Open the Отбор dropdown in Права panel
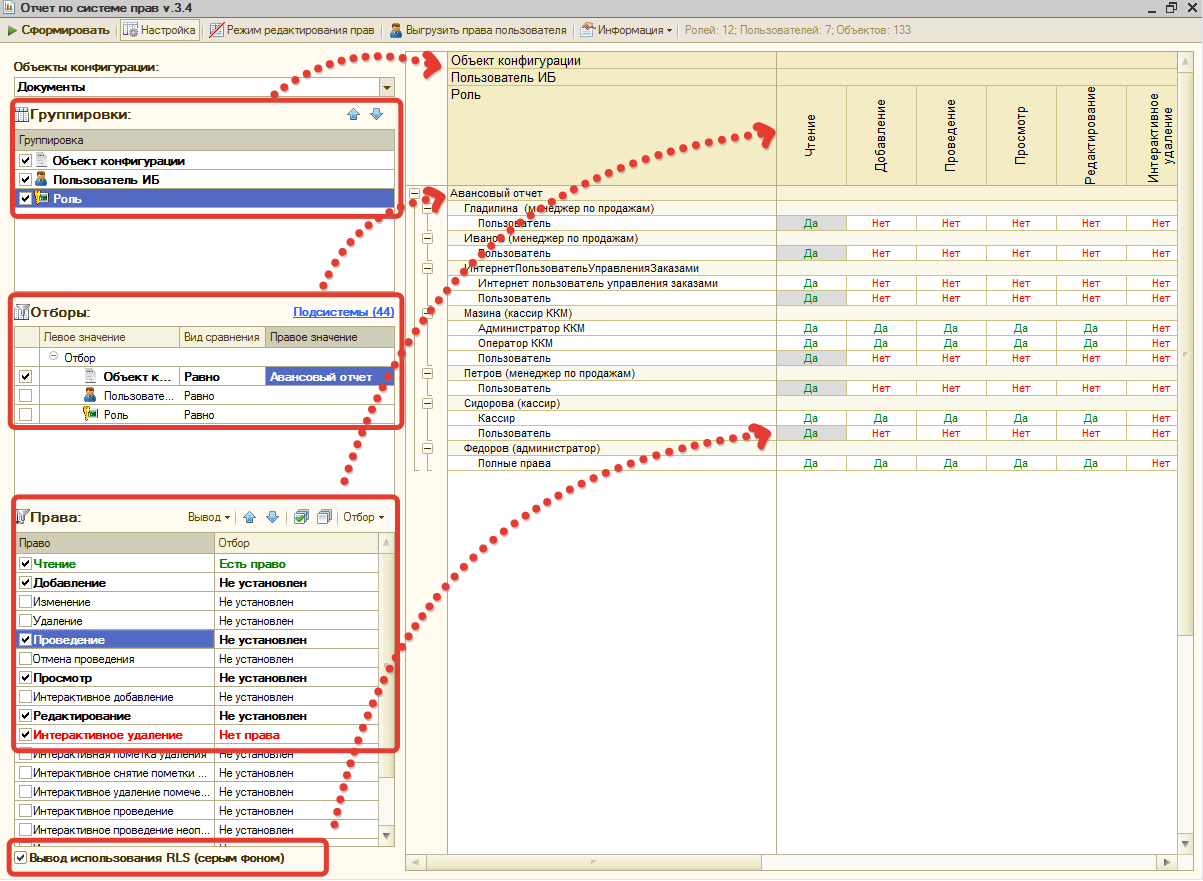 (x=363, y=517)
